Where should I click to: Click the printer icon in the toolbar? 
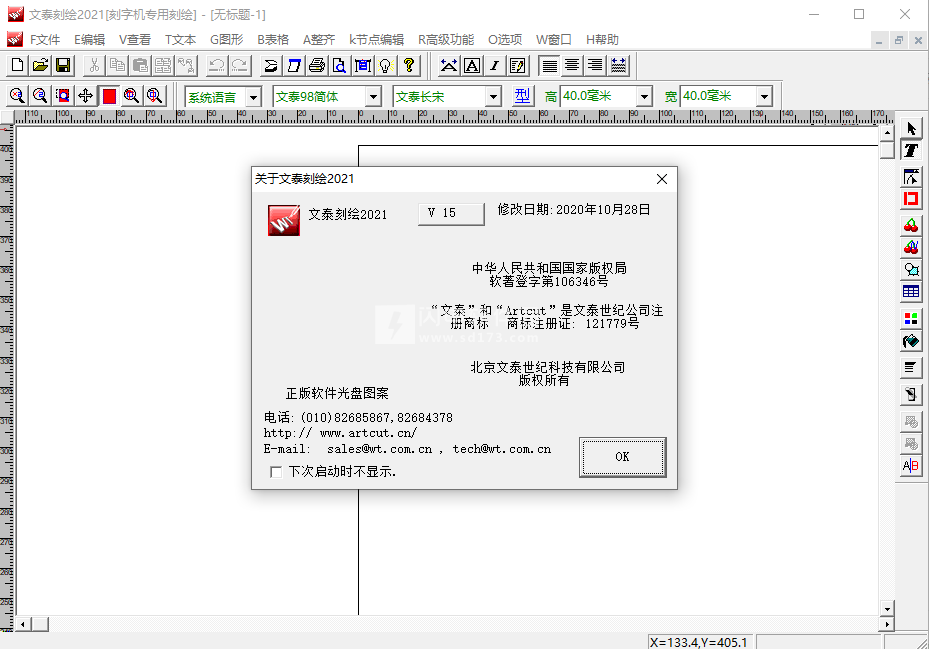coord(317,65)
